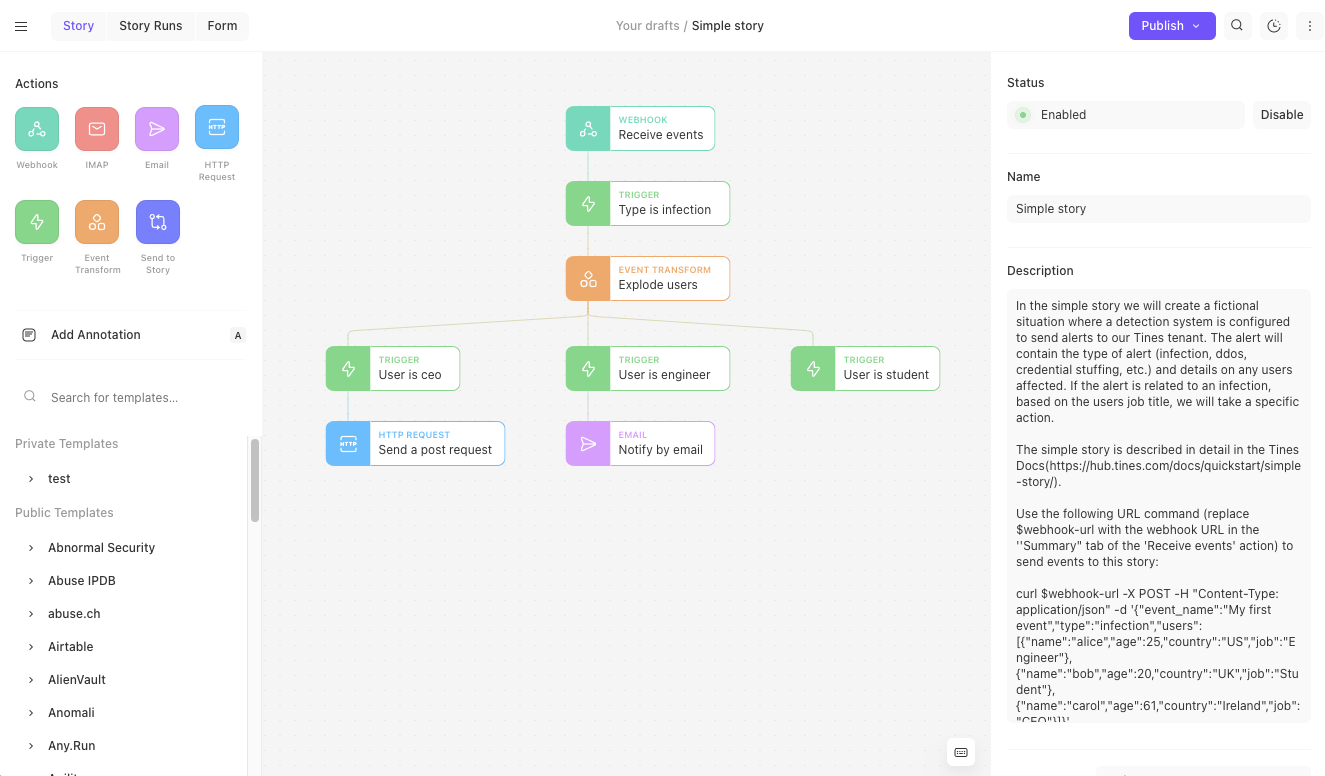Expand the Abnormal Security templates
This screenshot has height=776, width=1325.
(x=31, y=548)
